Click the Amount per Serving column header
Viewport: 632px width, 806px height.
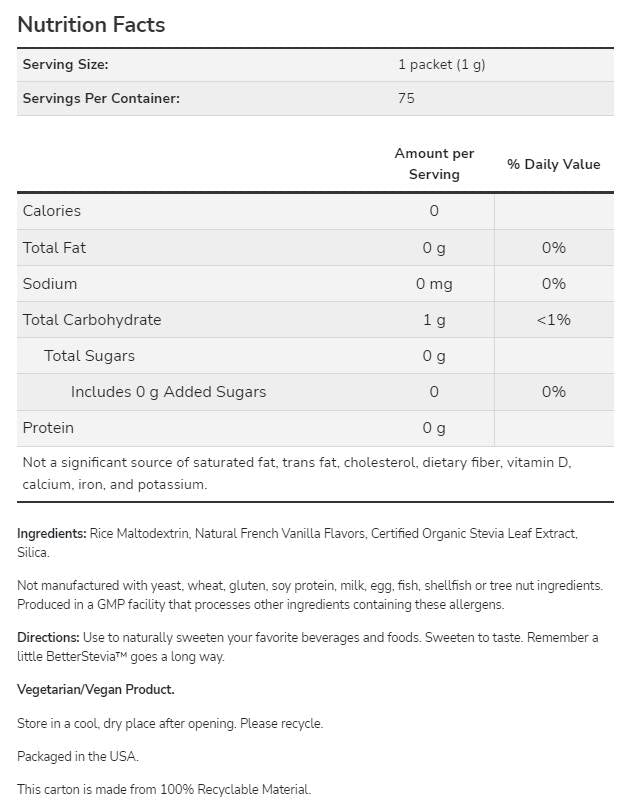pyautogui.click(x=434, y=164)
